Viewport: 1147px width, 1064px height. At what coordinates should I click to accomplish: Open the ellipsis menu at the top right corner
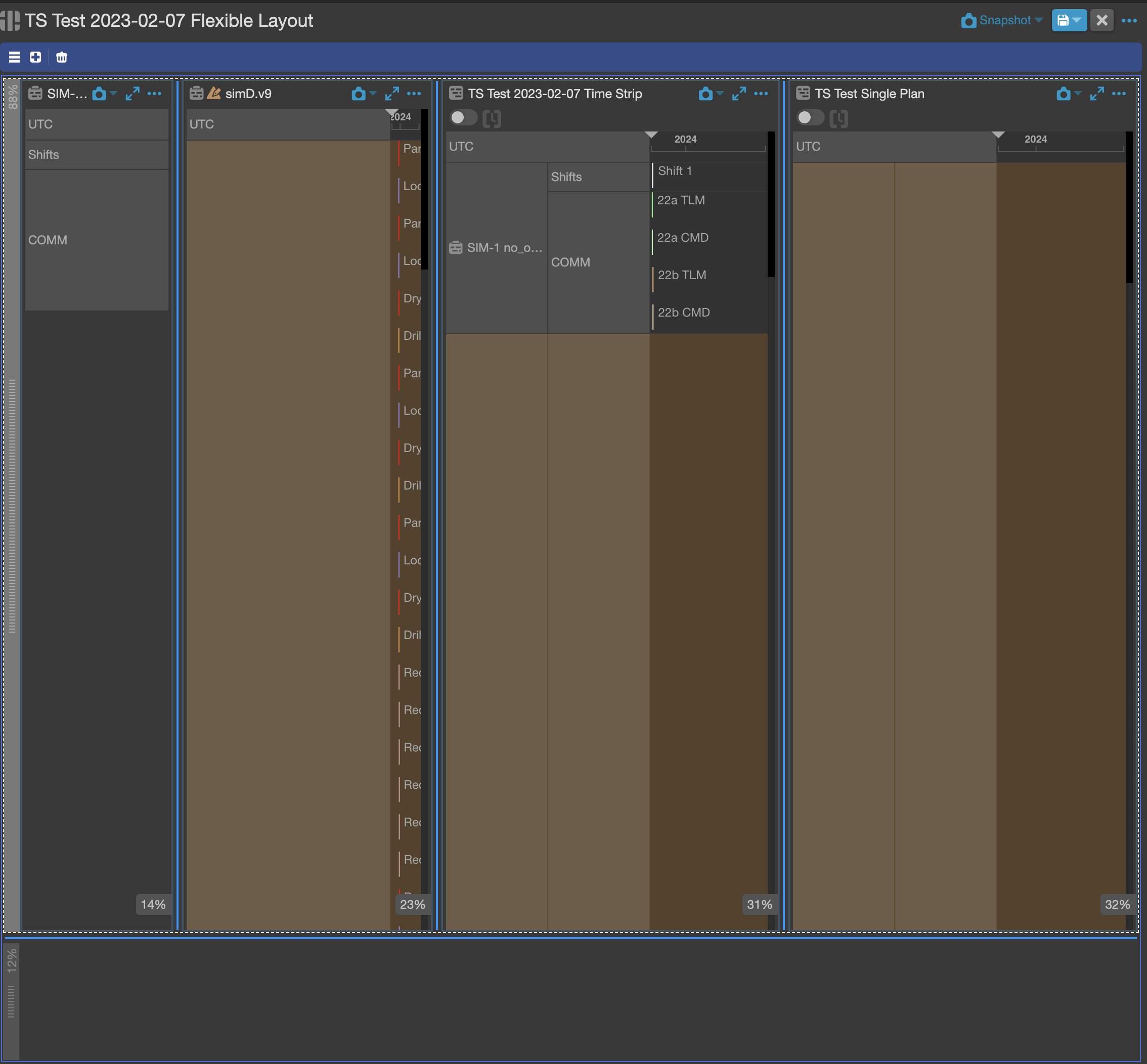click(1129, 20)
